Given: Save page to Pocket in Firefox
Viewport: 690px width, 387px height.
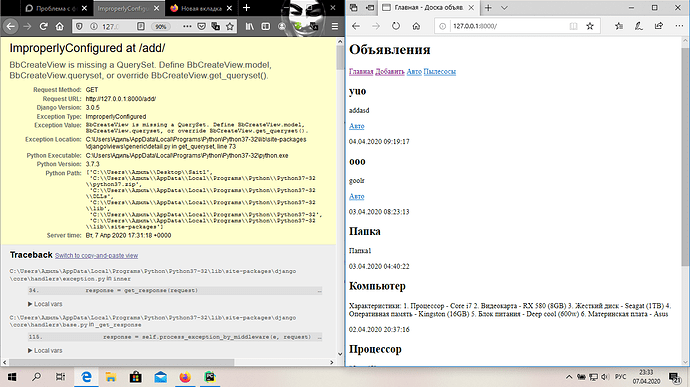Looking at the screenshot, I should [201, 26].
